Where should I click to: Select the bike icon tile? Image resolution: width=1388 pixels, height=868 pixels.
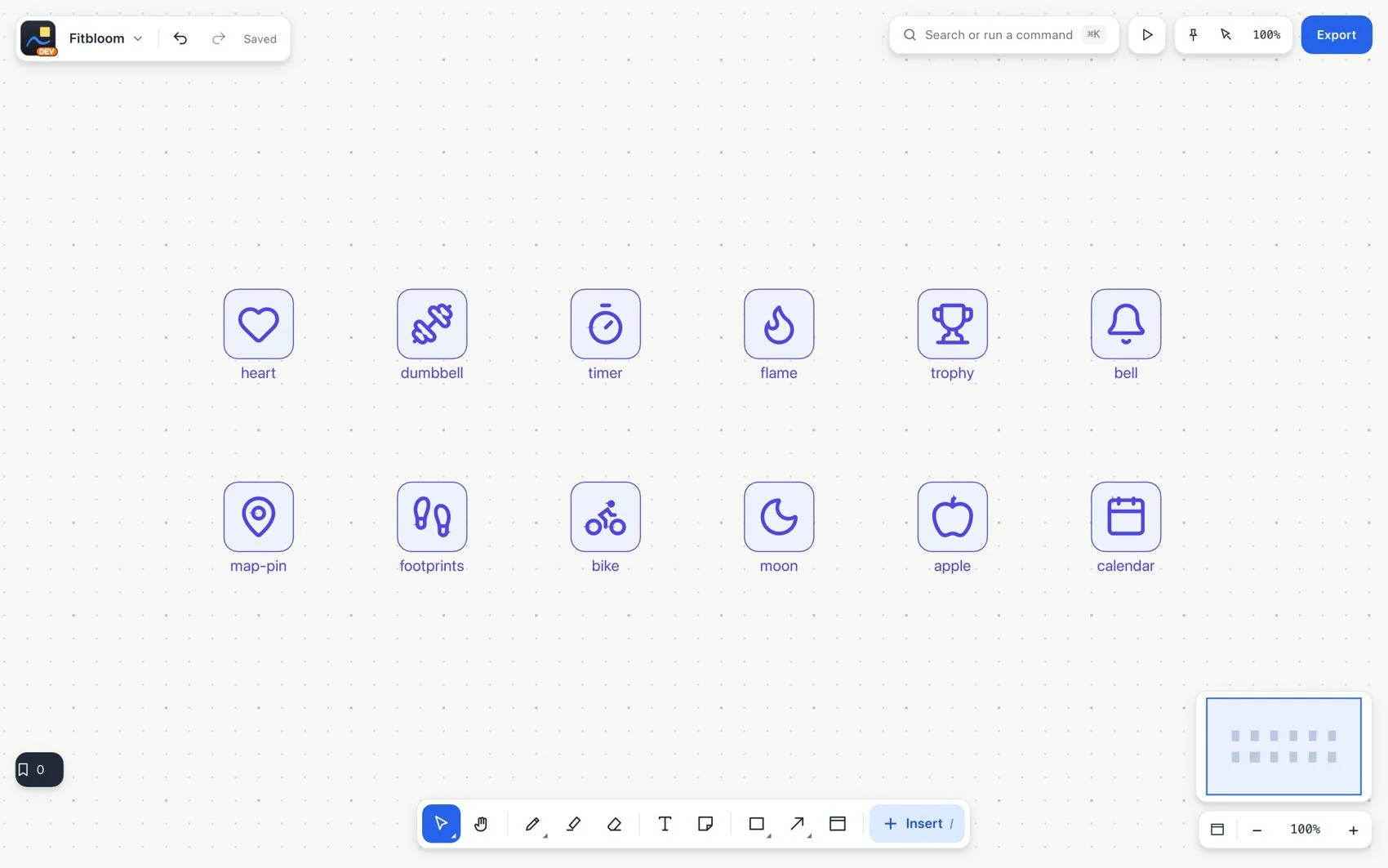pyautogui.click(x=605, y=516)
